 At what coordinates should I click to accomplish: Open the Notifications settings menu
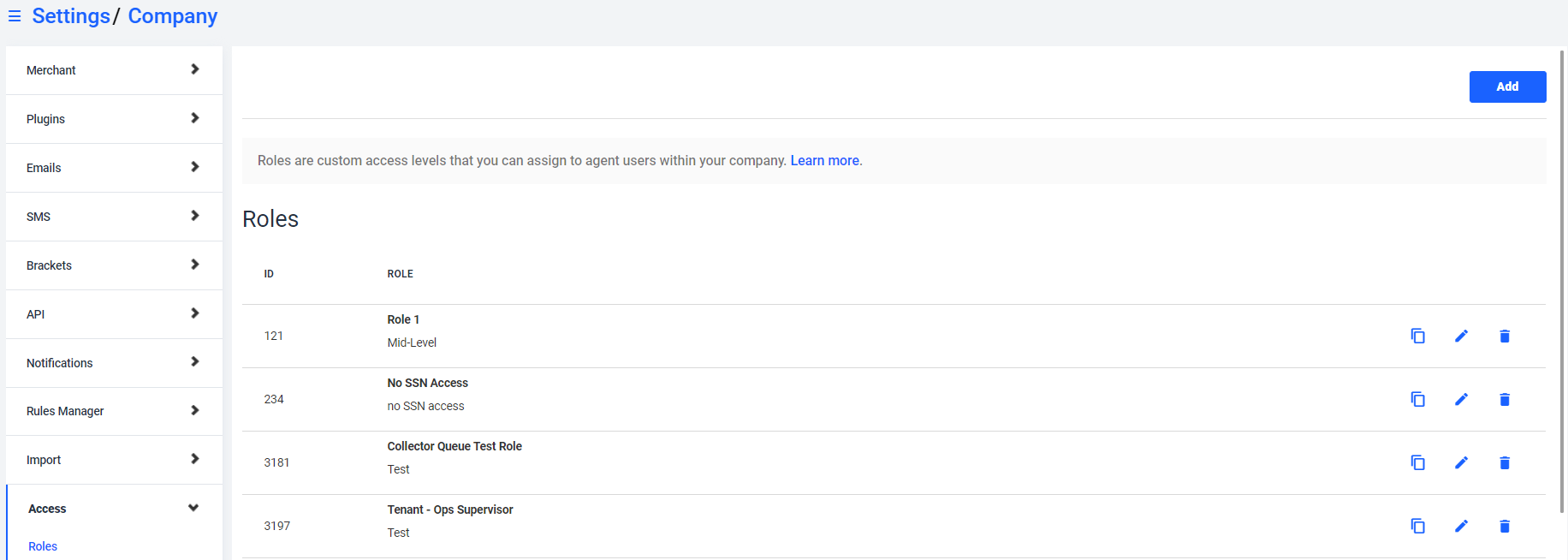tap(114, 363)
